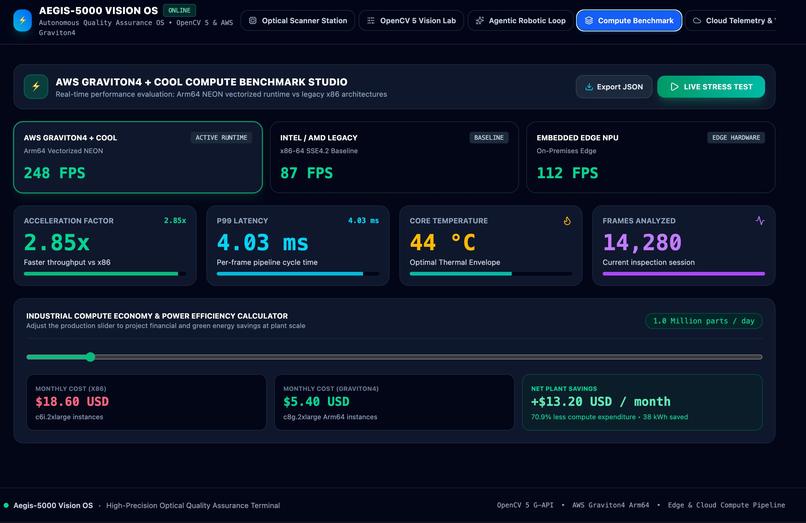Viewport: 806px width, 523px height.
Task: Select the Embedded Edge NPU card
Action: point(651,157)
